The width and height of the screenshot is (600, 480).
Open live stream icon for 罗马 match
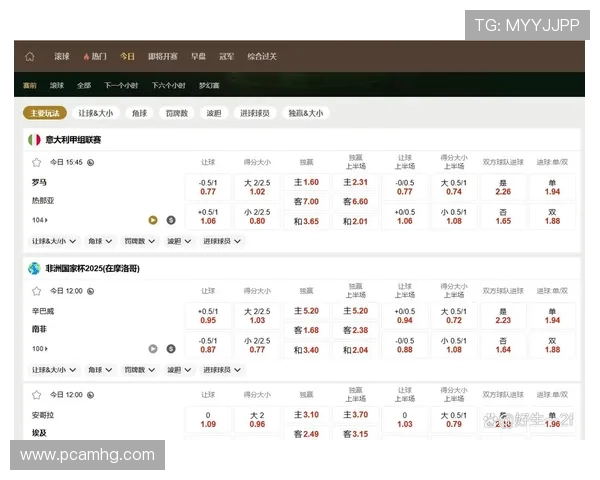(x=153, y=220)
